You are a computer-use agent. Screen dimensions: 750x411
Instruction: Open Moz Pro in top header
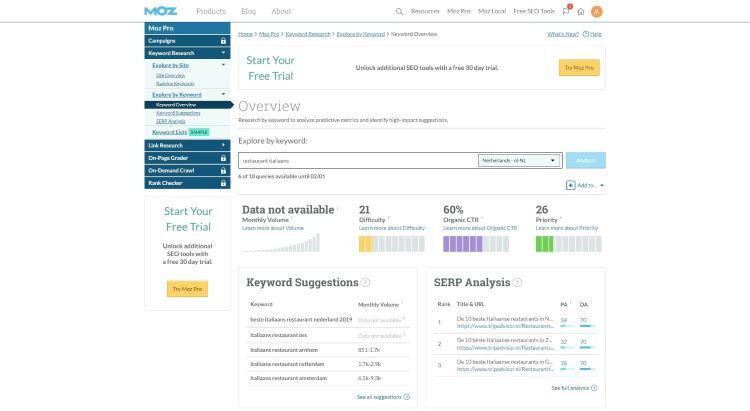459,11
